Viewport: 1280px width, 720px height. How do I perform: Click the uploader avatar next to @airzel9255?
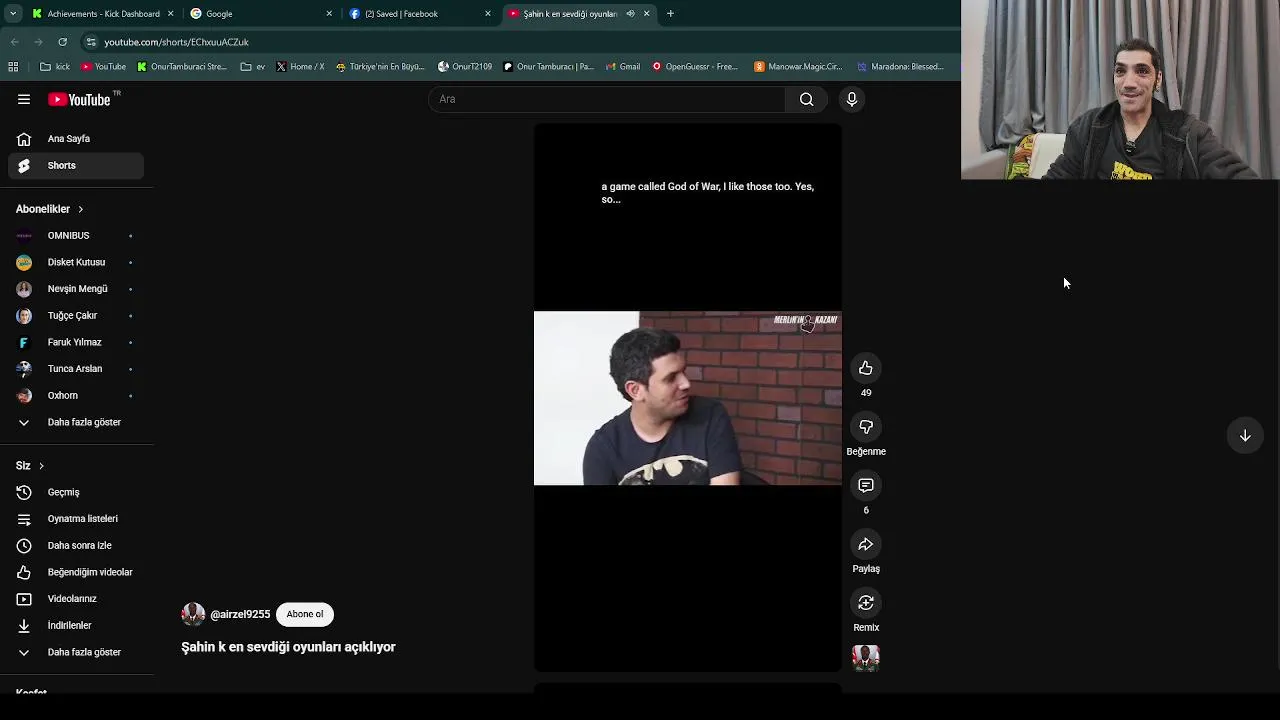pyautogui.click(x=193, y=614)
